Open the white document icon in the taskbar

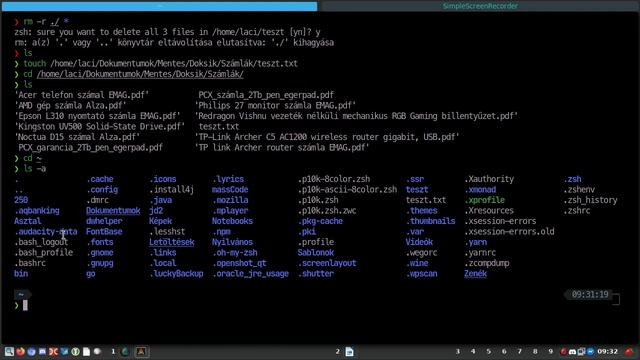tap(87, 351)
